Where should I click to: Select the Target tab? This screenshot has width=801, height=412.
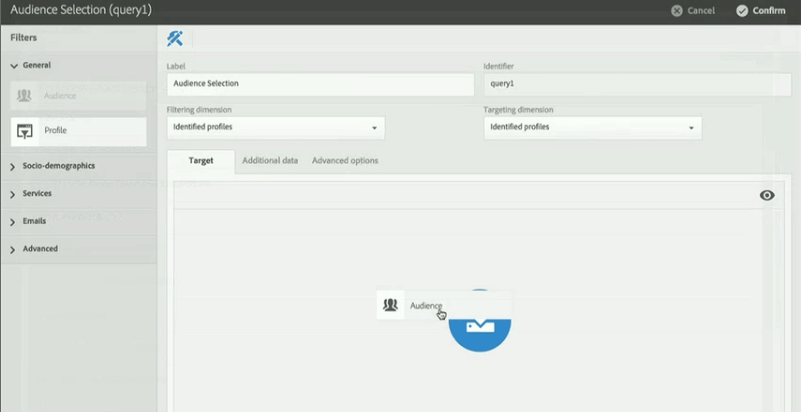pyautogui.click(x=201, y=160)
